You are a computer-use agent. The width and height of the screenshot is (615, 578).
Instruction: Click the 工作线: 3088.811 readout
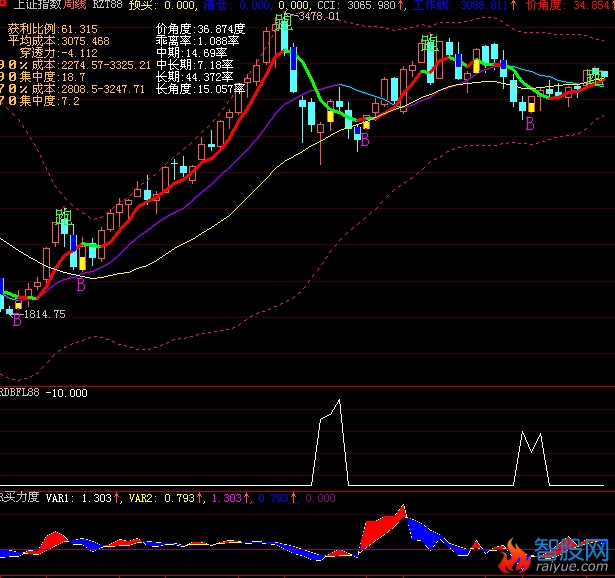click(465, 5)
